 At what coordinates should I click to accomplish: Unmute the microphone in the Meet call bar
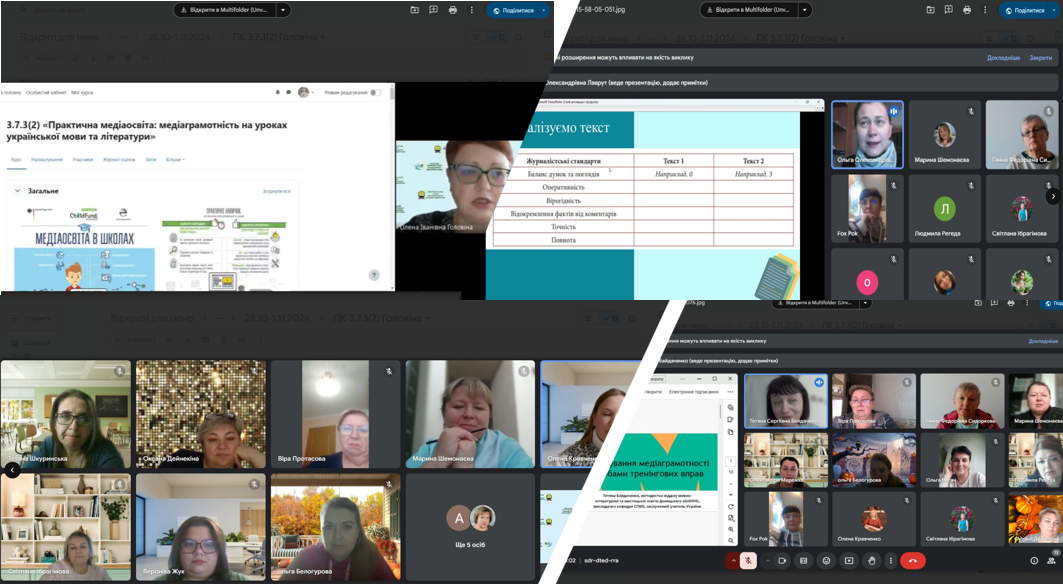748,560
